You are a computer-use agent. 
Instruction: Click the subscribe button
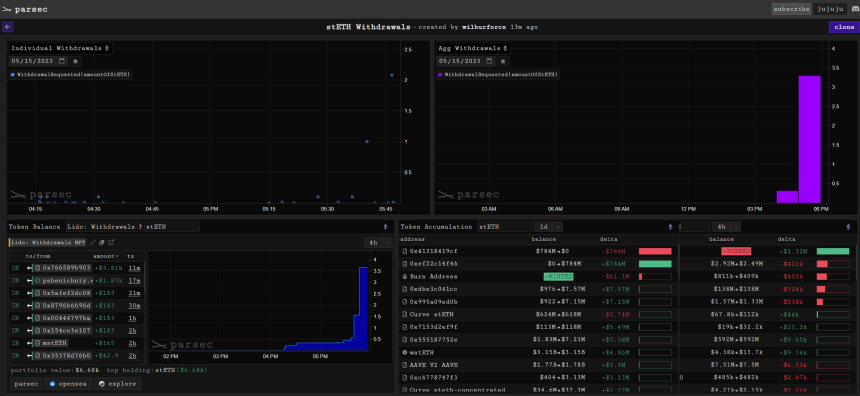click(791, 9)
